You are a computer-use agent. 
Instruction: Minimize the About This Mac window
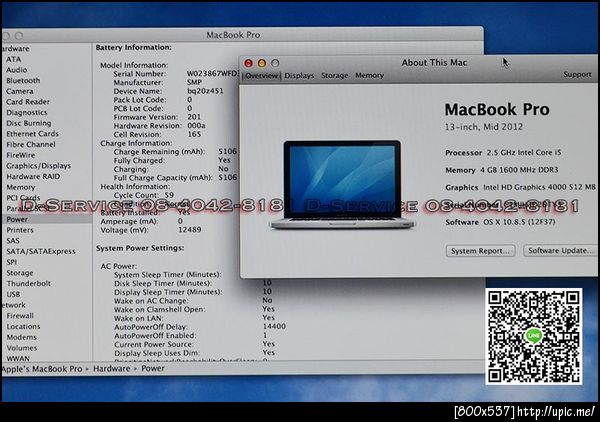tap(262, 63)
